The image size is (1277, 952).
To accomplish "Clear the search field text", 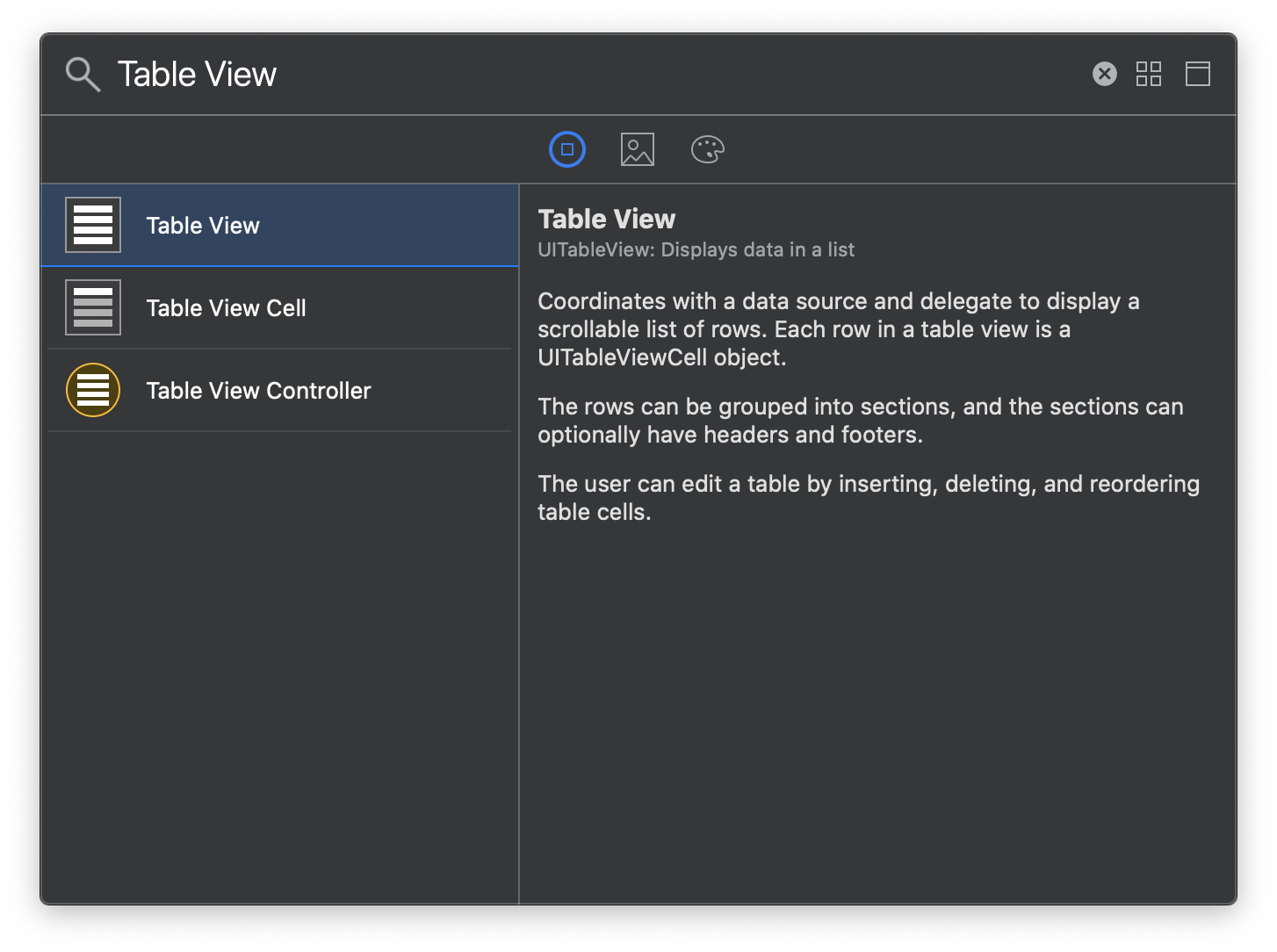I will coord(1105,74).
